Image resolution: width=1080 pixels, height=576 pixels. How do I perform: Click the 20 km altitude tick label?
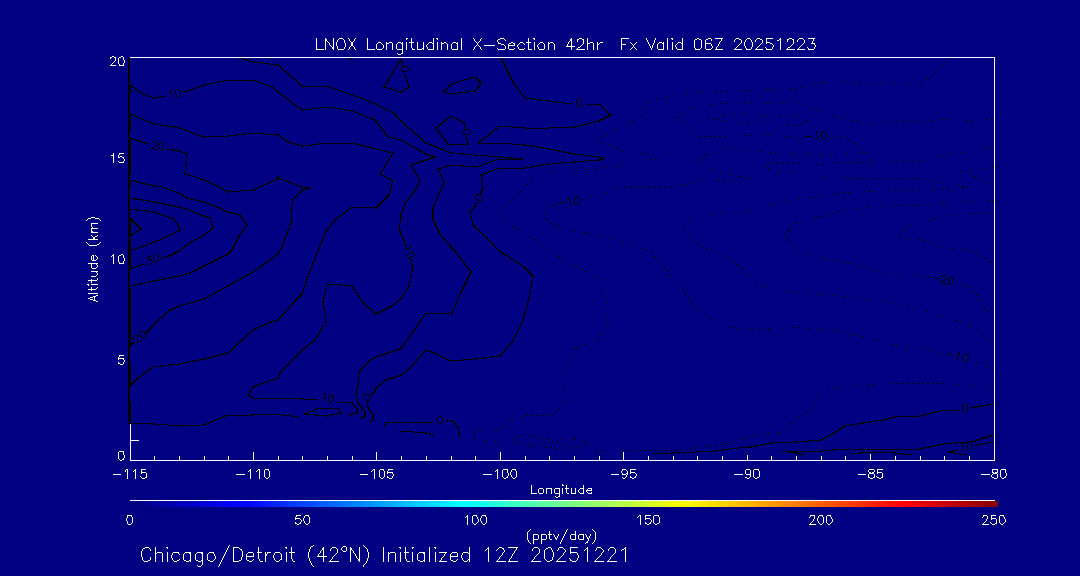click(116, 62)
